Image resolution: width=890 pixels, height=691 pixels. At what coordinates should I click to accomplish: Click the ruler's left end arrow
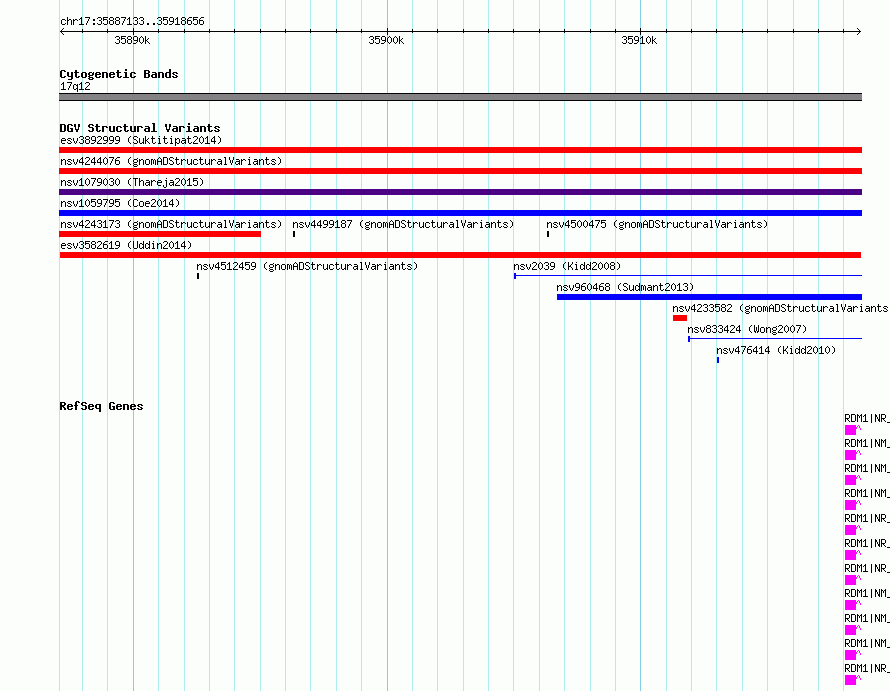(62, 32)
